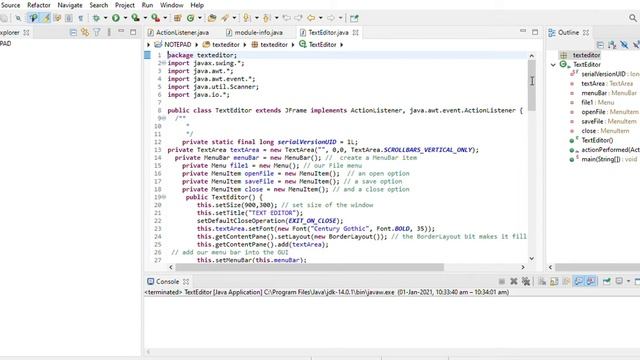
Task: Collapse import fold on line 2
Action: tap(164, 63)
